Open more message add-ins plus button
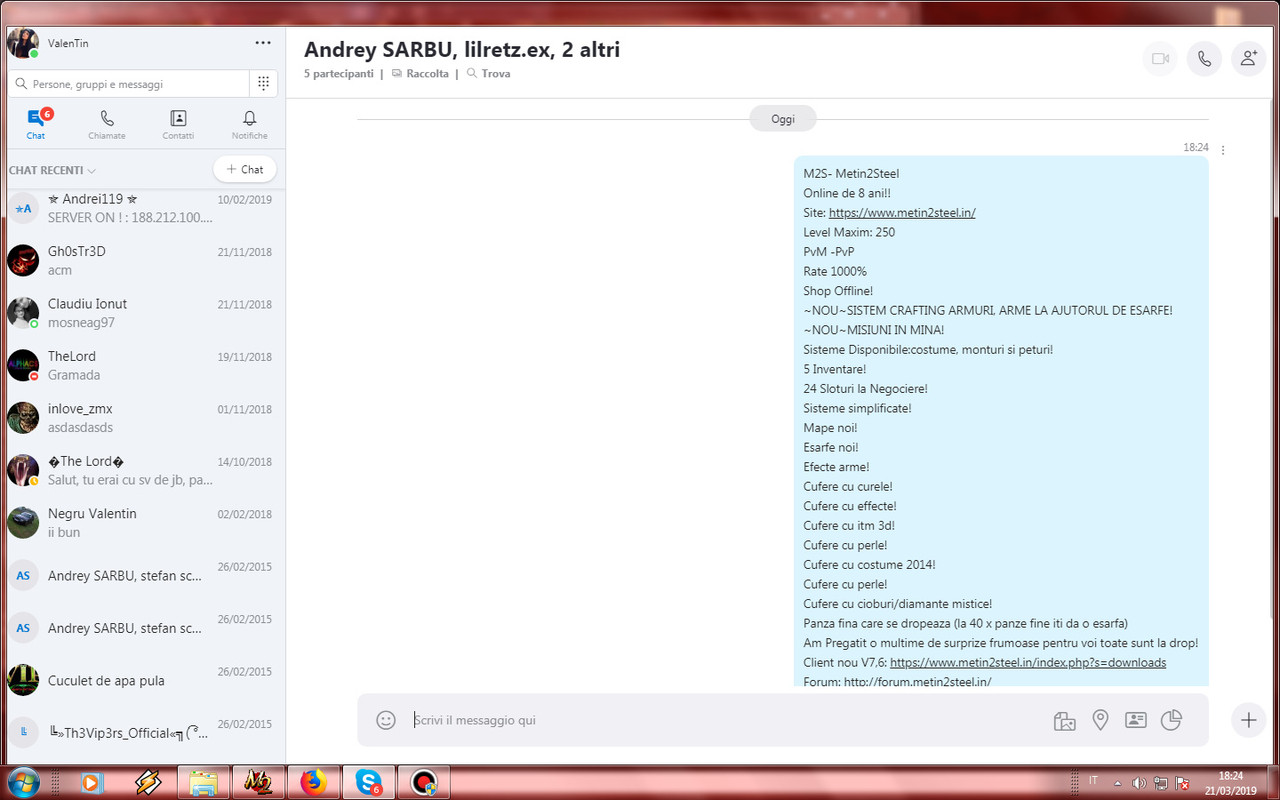1280x800 pixels. tap(1248, 720)
